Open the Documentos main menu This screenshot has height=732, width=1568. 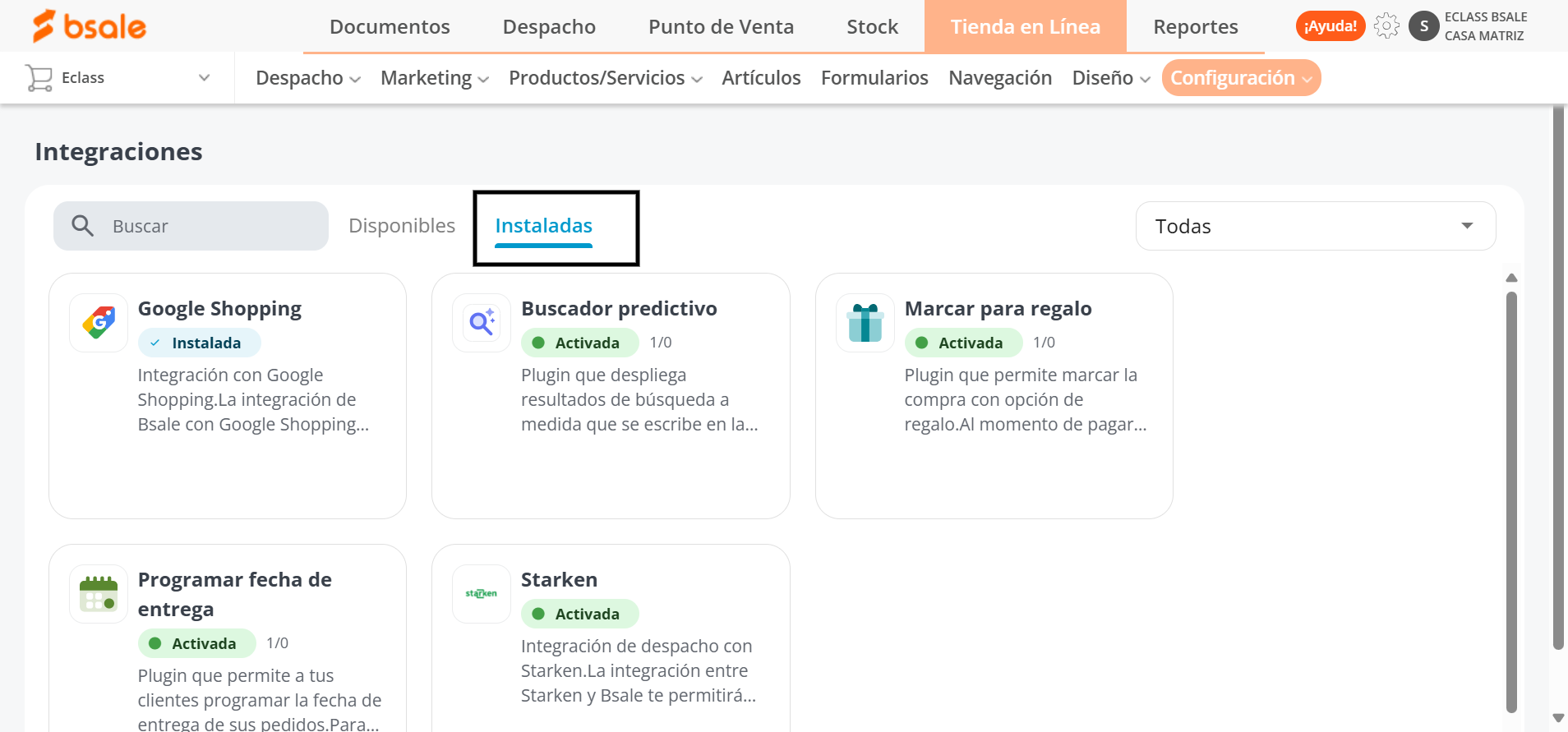[x=390, y=27]
